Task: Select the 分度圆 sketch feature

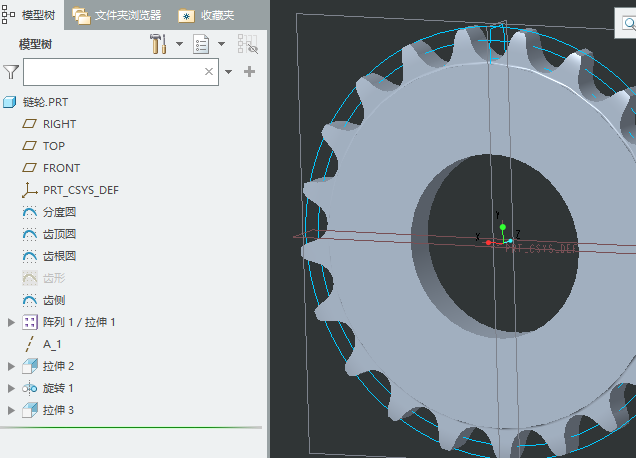Action: [x=59, y=212]
